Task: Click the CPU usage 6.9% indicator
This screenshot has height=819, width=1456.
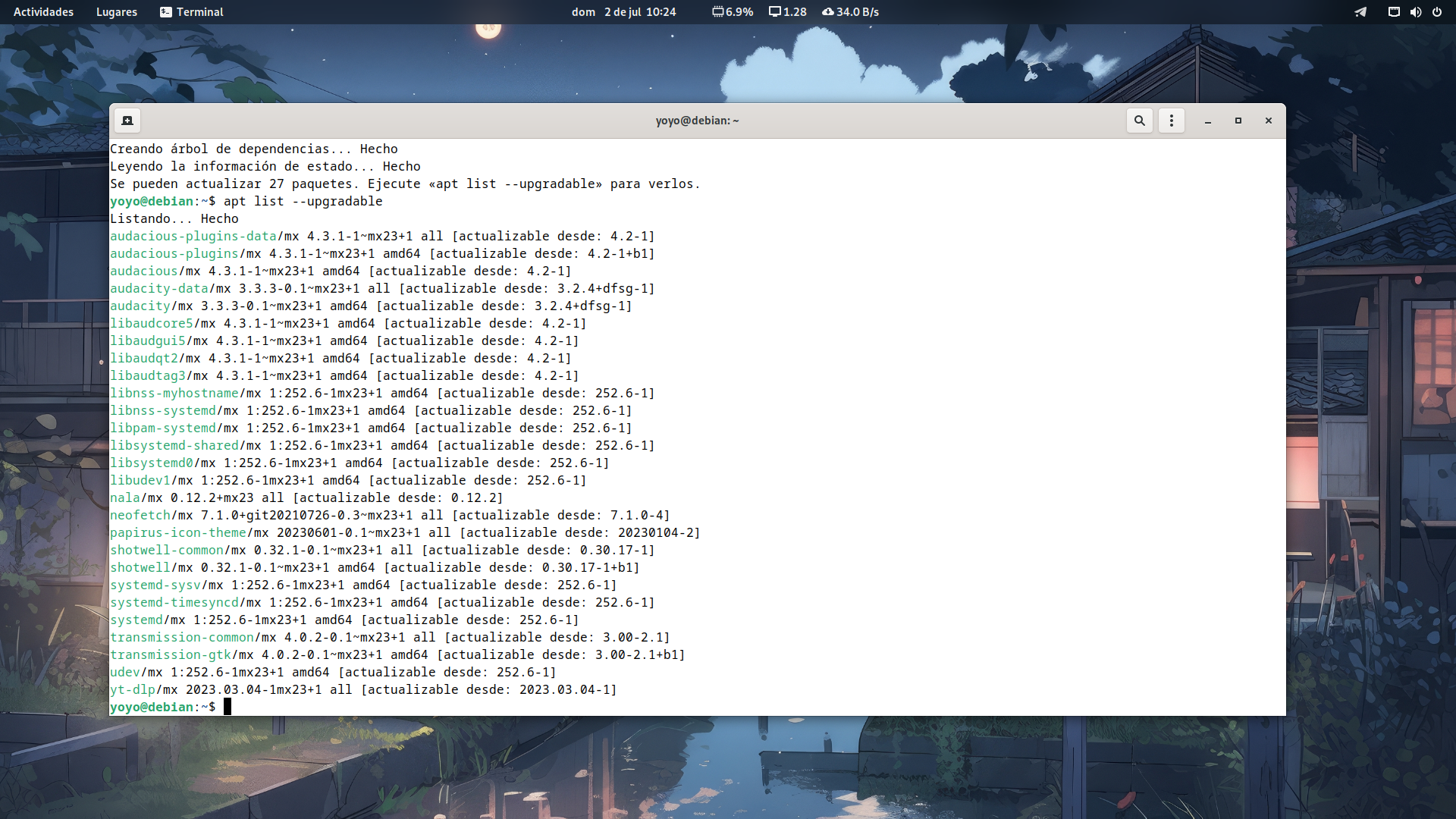Action: tap(733, 12)
